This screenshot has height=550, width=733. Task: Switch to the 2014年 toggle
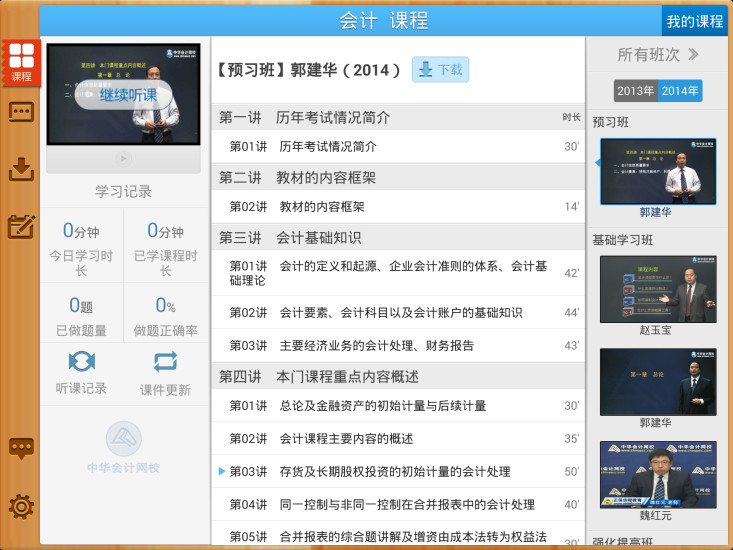tap(680, 91)
